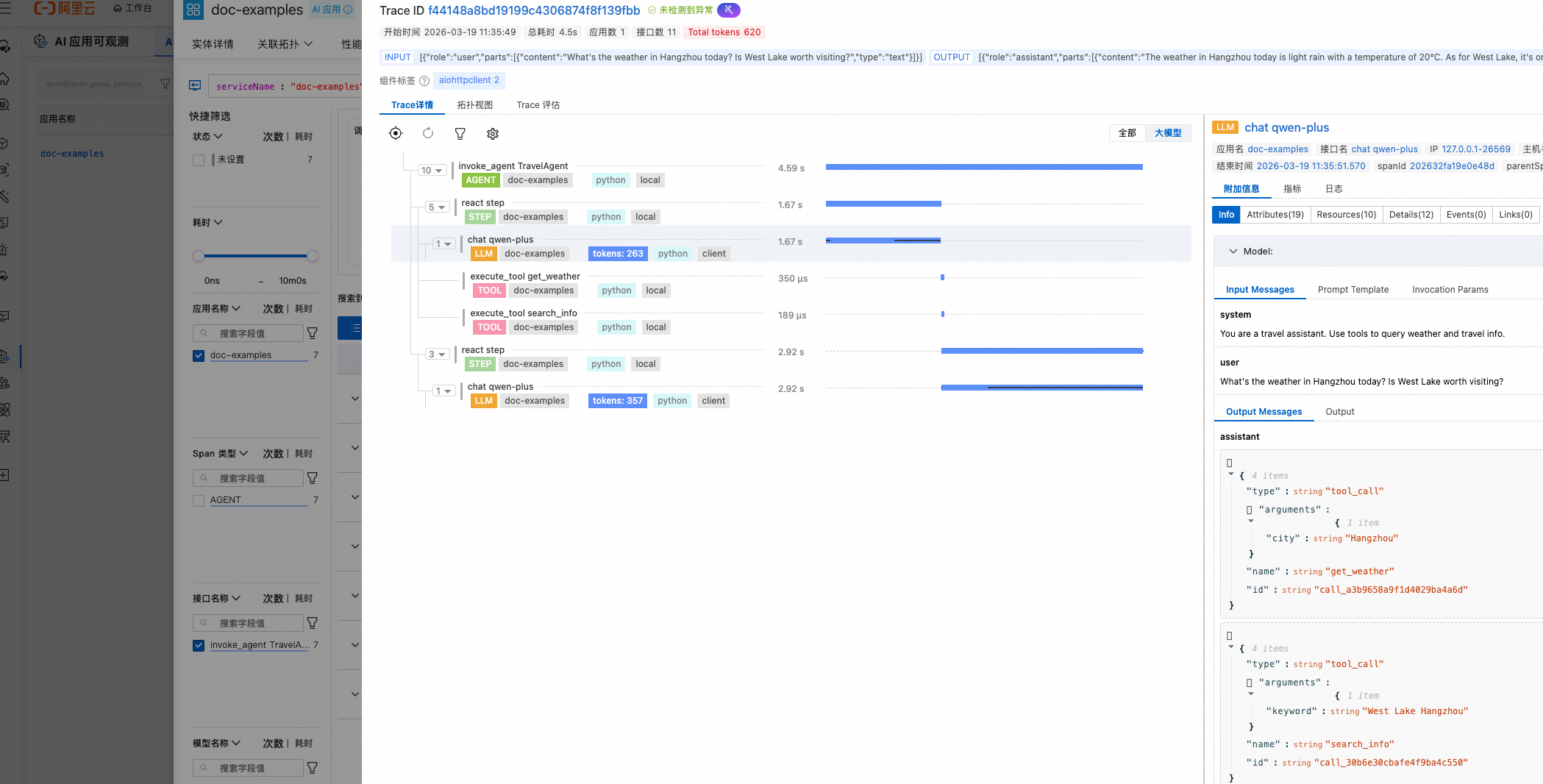Click the search field under 应用名称

(248, 333)
